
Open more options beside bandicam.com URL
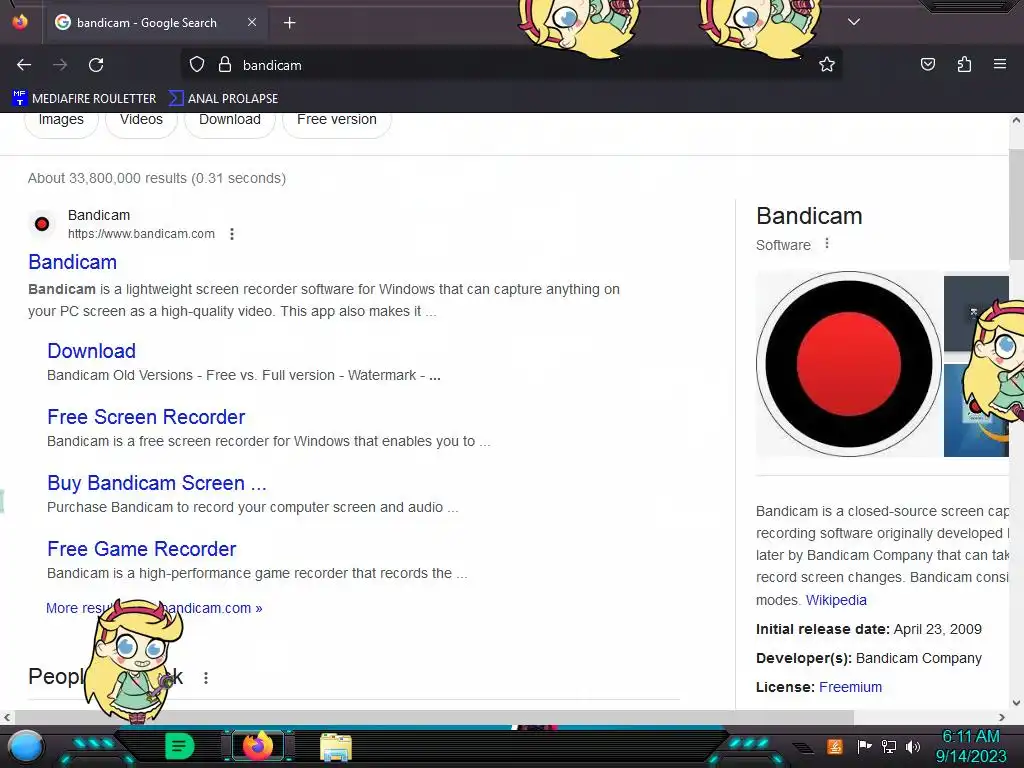click(232, 234)
